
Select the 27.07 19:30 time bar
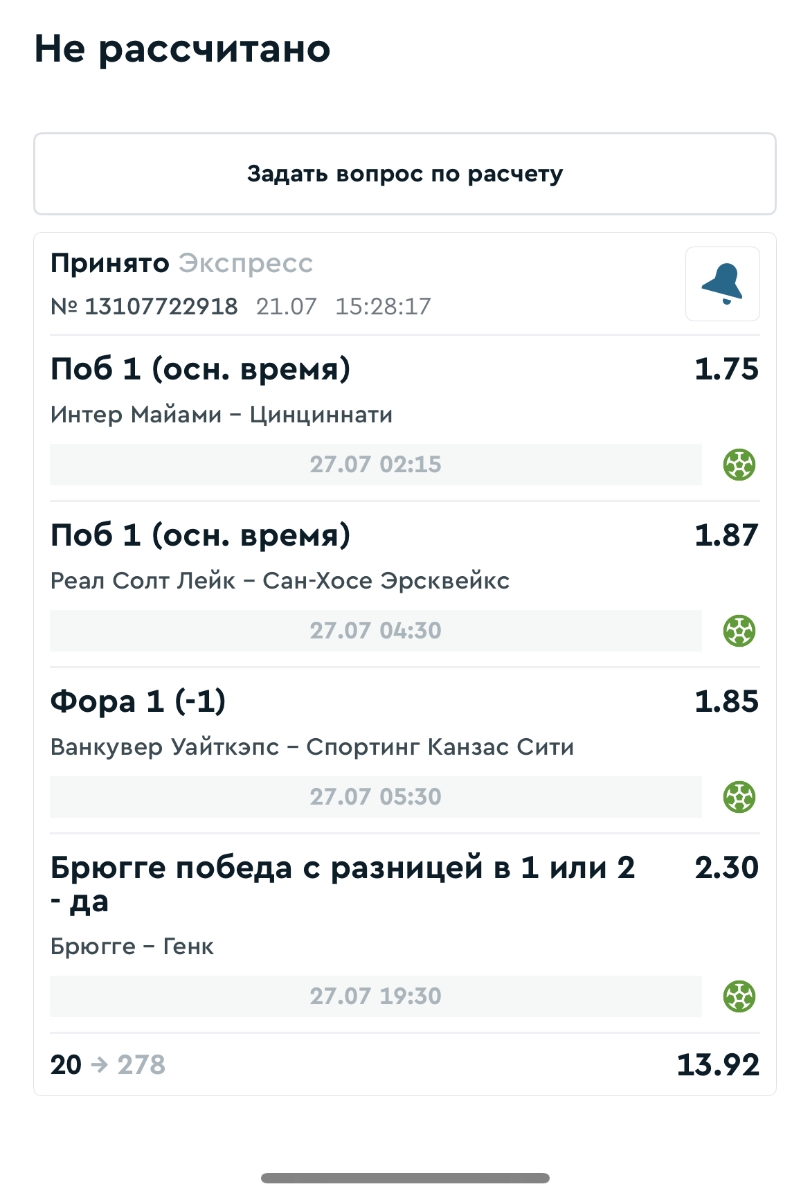click(376, 996)
